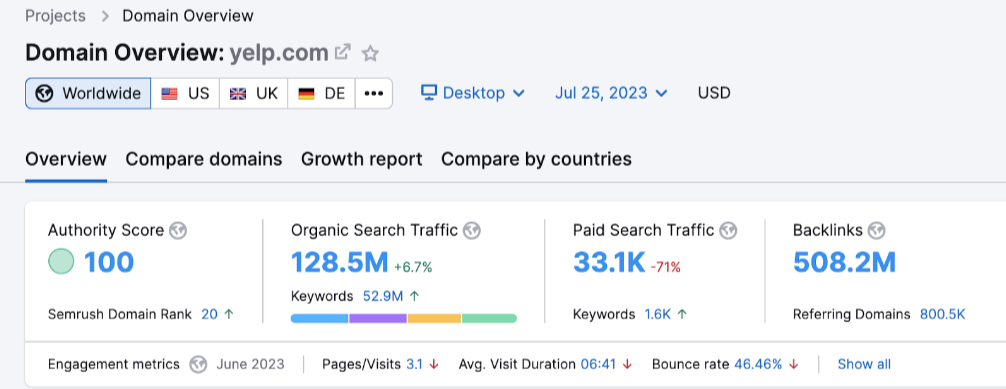The width and height of the screenshot is (1006, 389).
Task: Open Compare by countries tab
Action: [536, 159]
